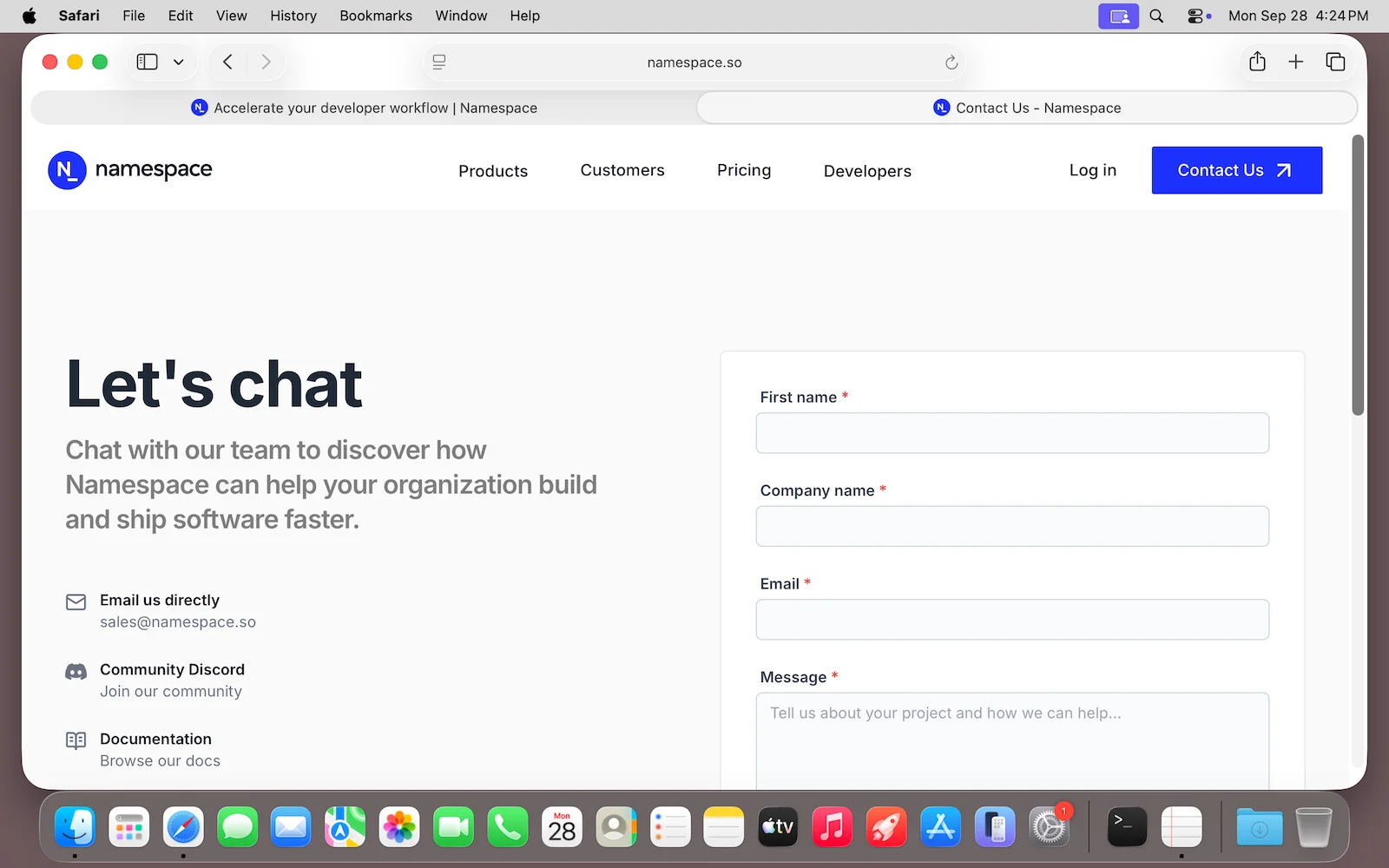The image size is (1389, 868).
Task: Open the Join our community link
Action: click(x=171, y=691)
